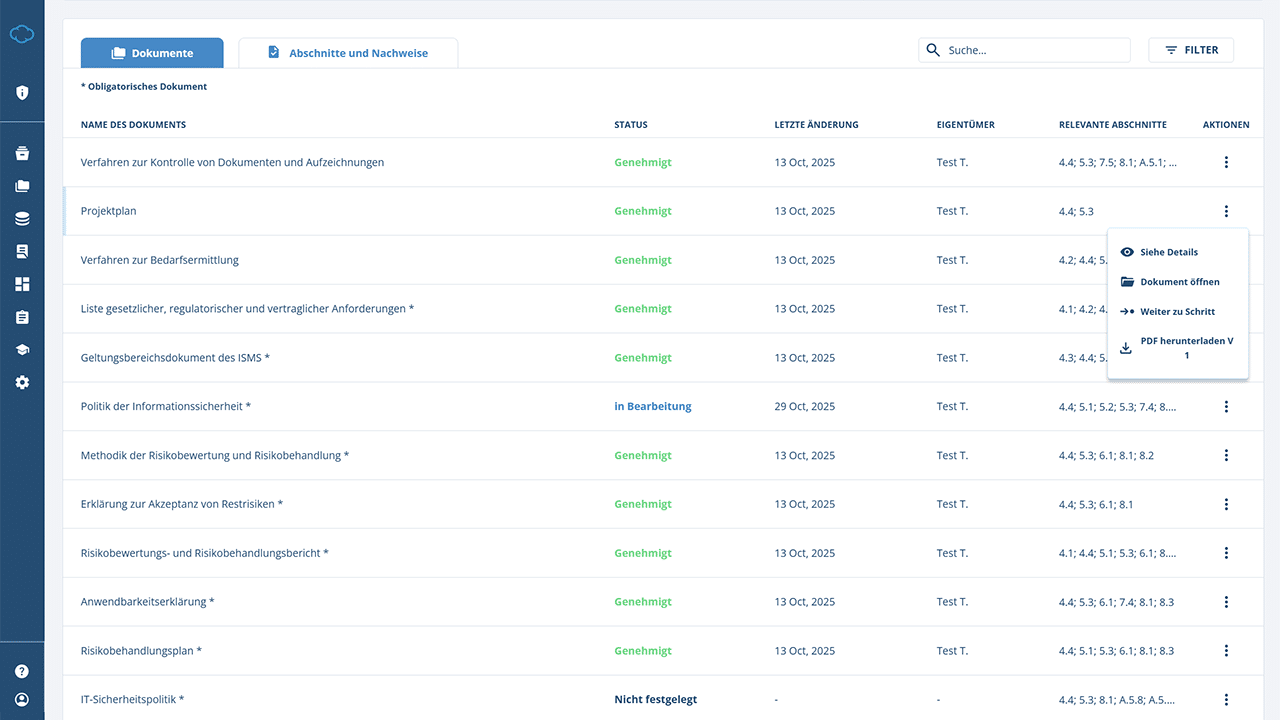
Task: Click the cloud logo in the sidebar
Action: click(x=22, y=35)
